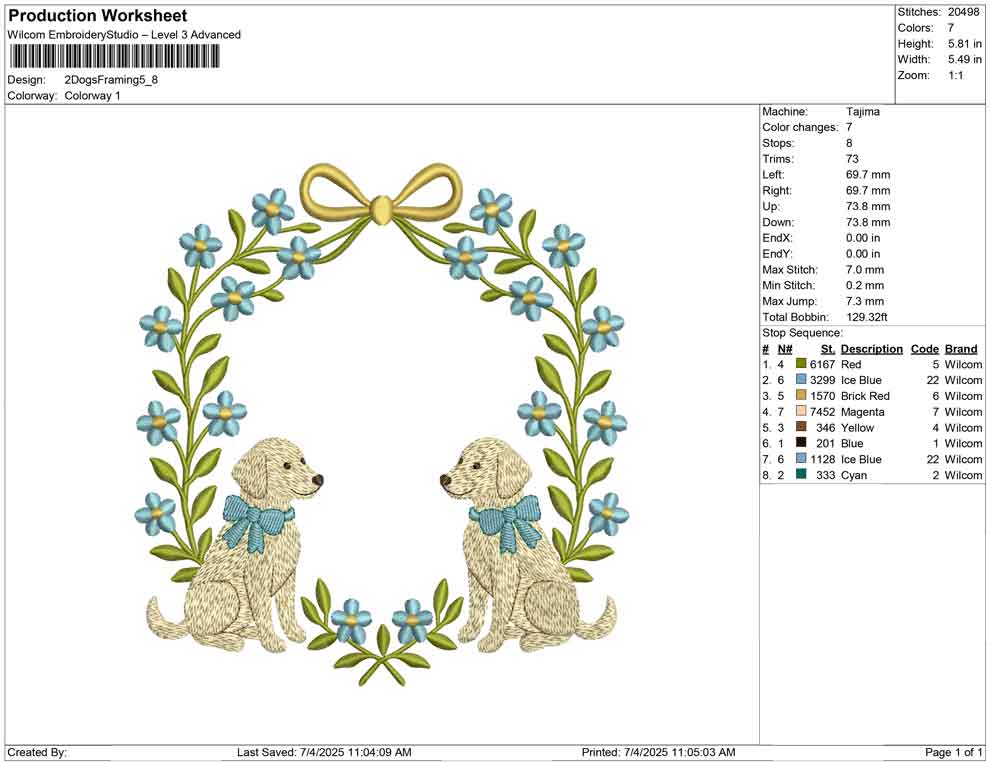
Task: Click the Width value '5.49 in'
Action: point(964,59)
